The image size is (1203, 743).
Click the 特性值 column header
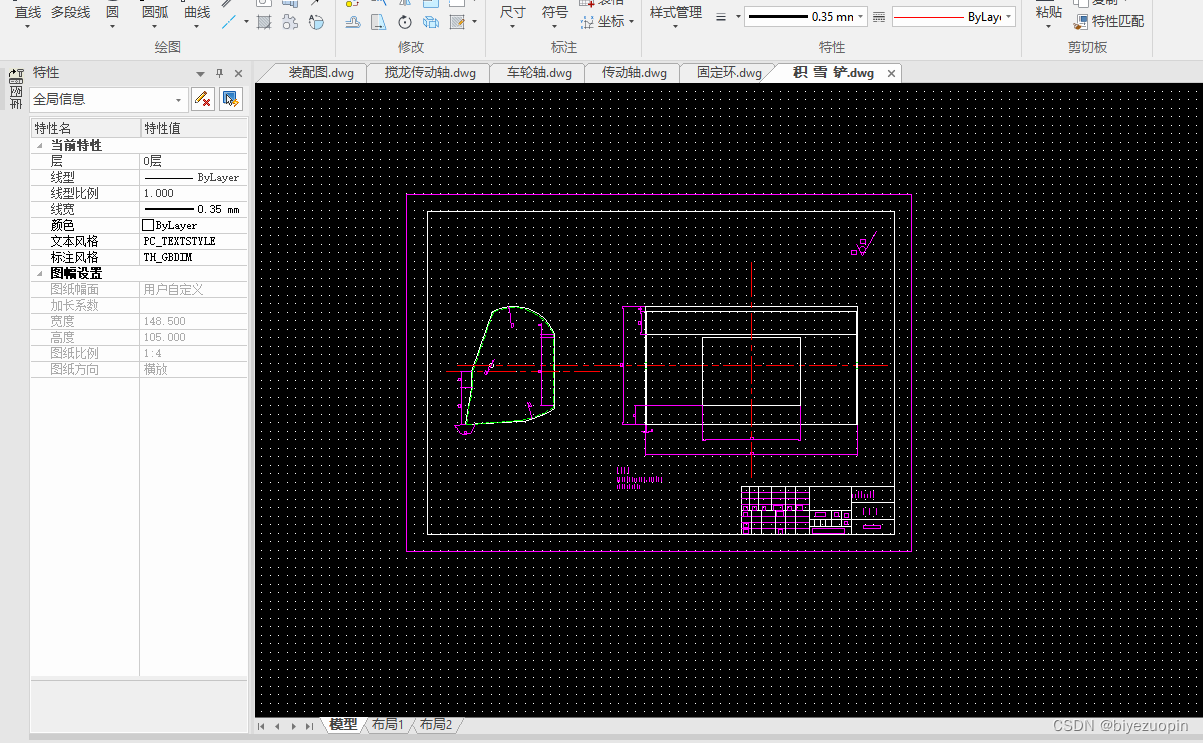[x=193, y=128]
